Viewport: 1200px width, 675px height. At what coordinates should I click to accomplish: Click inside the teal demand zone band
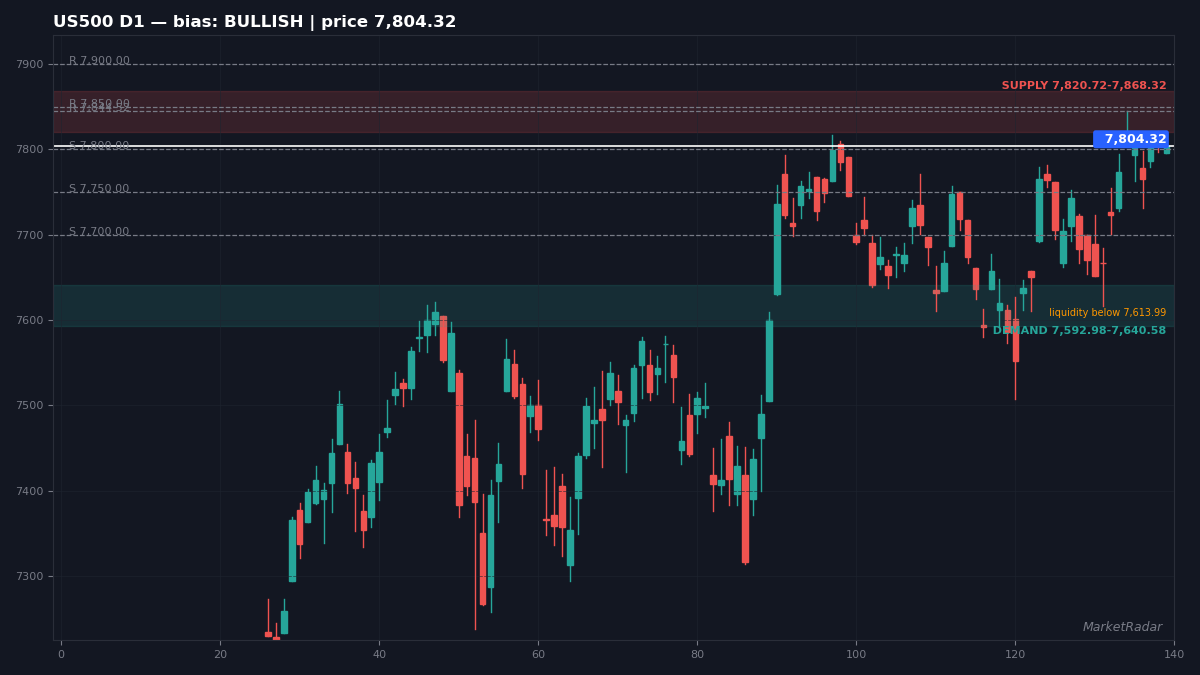click(x=613, y=306)
